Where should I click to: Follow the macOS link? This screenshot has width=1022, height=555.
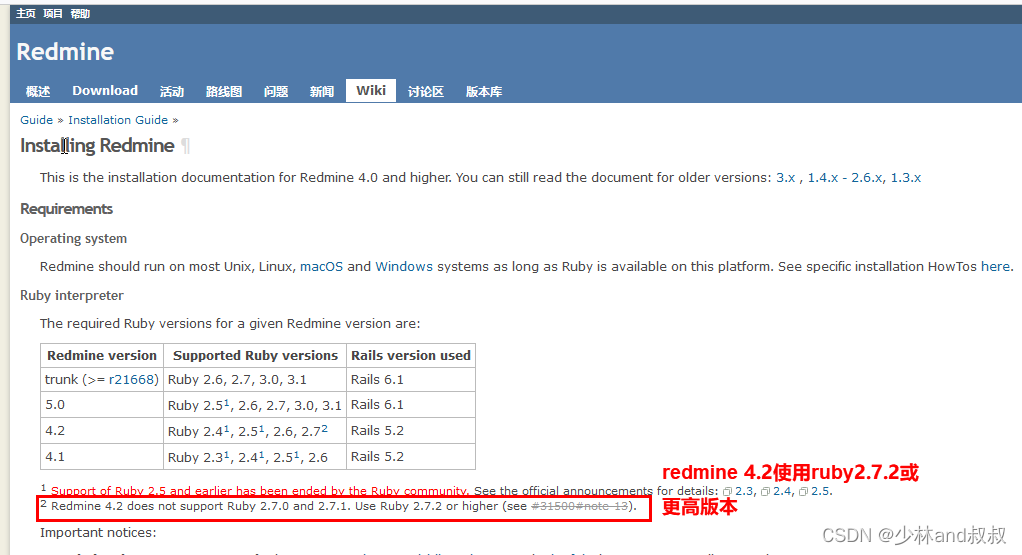tap(321, 266)
